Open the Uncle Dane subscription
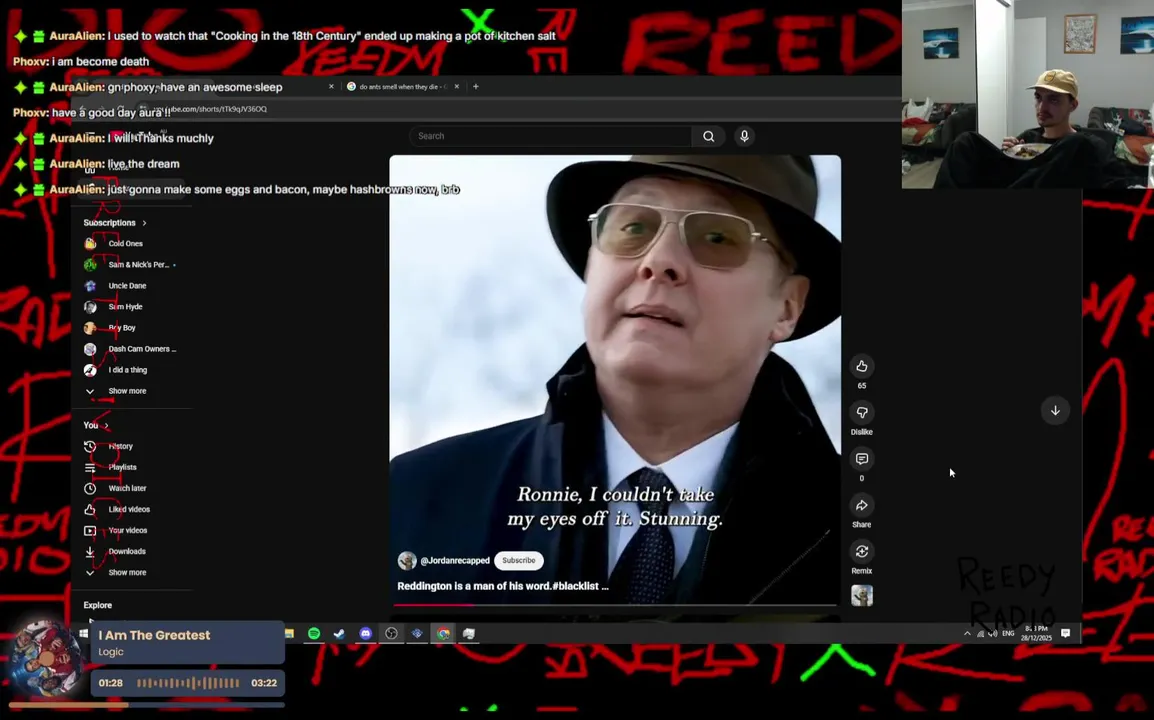Image resolution: width=1154 pixels, height=720 pixels. point(127,286)
